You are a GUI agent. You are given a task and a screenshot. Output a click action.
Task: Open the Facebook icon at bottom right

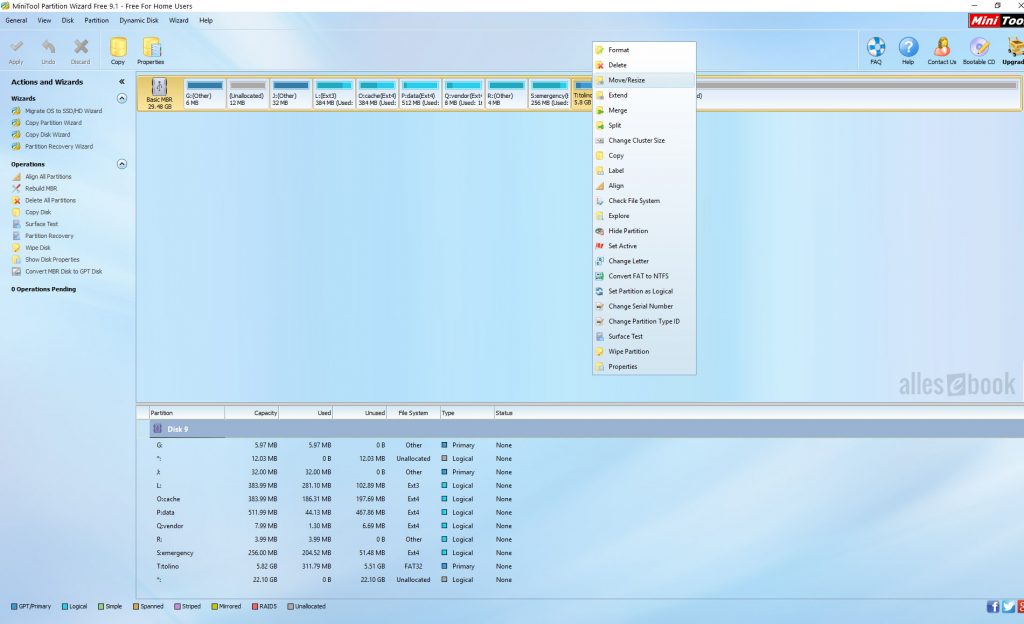pyautogui.click(x=993, y=606)
